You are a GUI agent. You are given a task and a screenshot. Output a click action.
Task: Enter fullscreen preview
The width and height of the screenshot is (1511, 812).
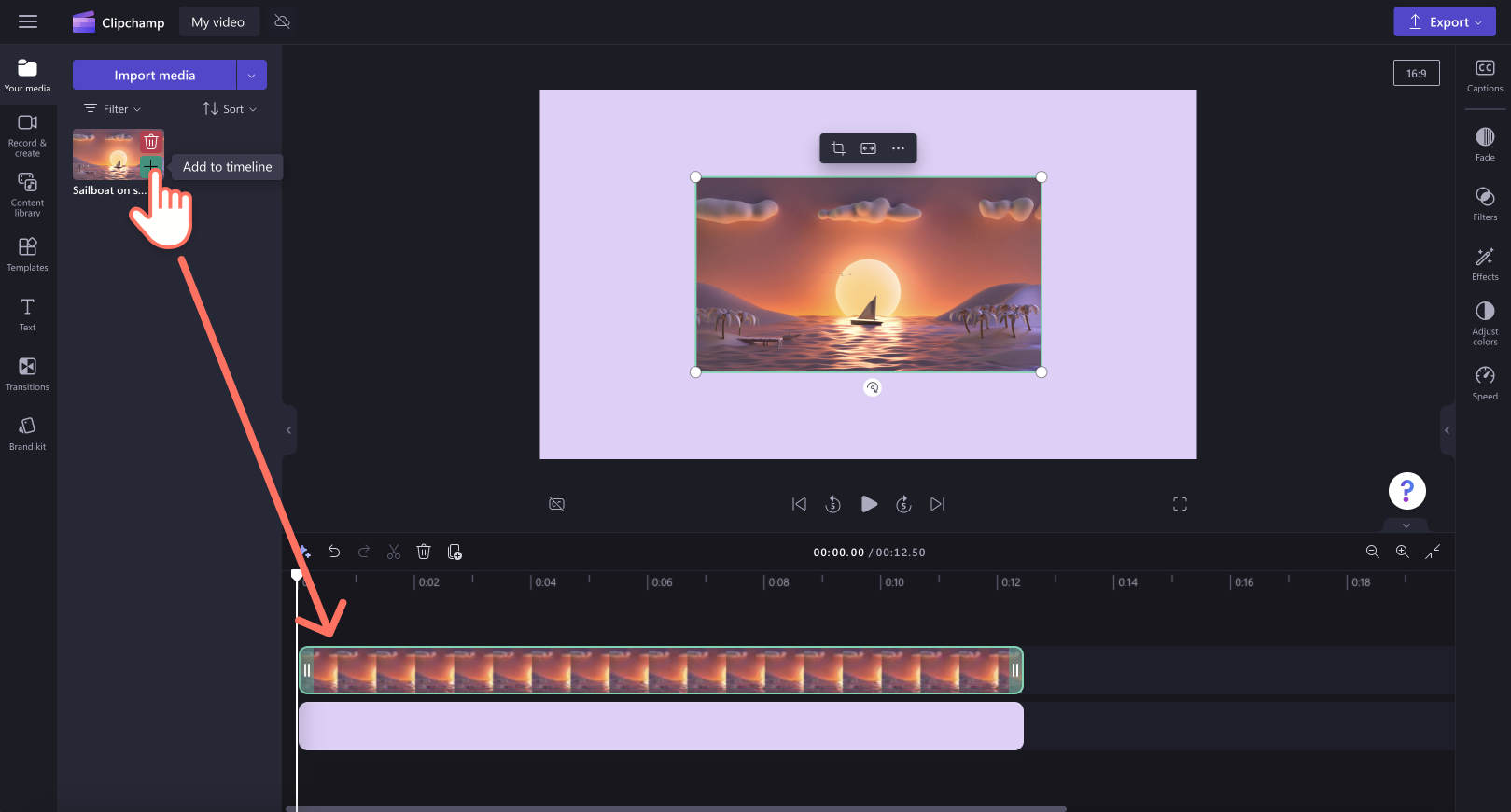point(1180,504)
